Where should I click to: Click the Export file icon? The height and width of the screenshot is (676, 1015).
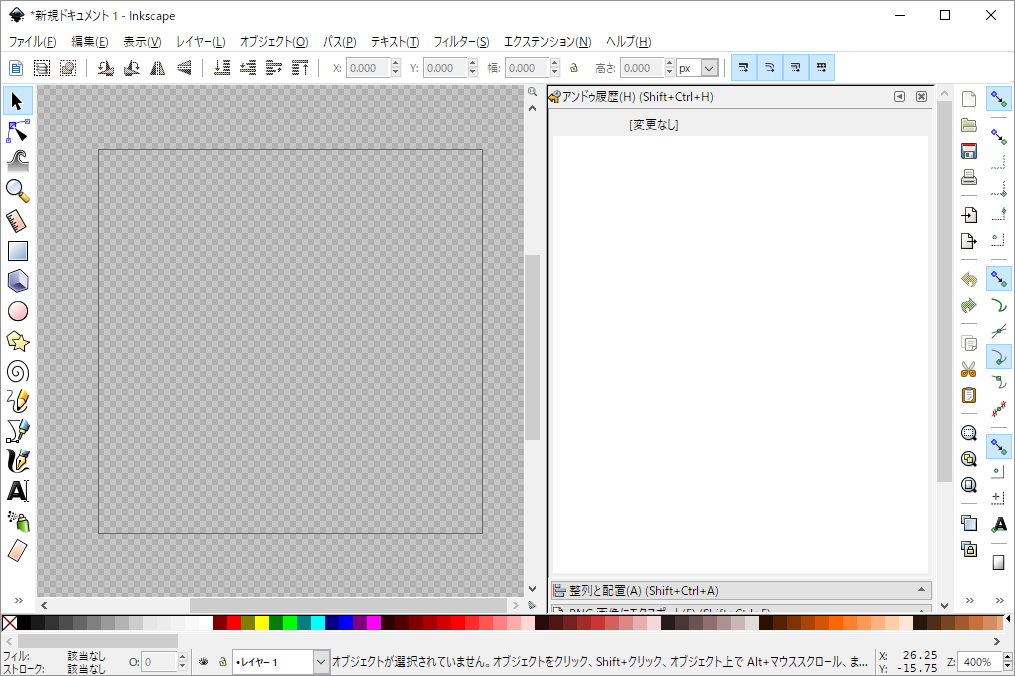[x=968, y=241]
